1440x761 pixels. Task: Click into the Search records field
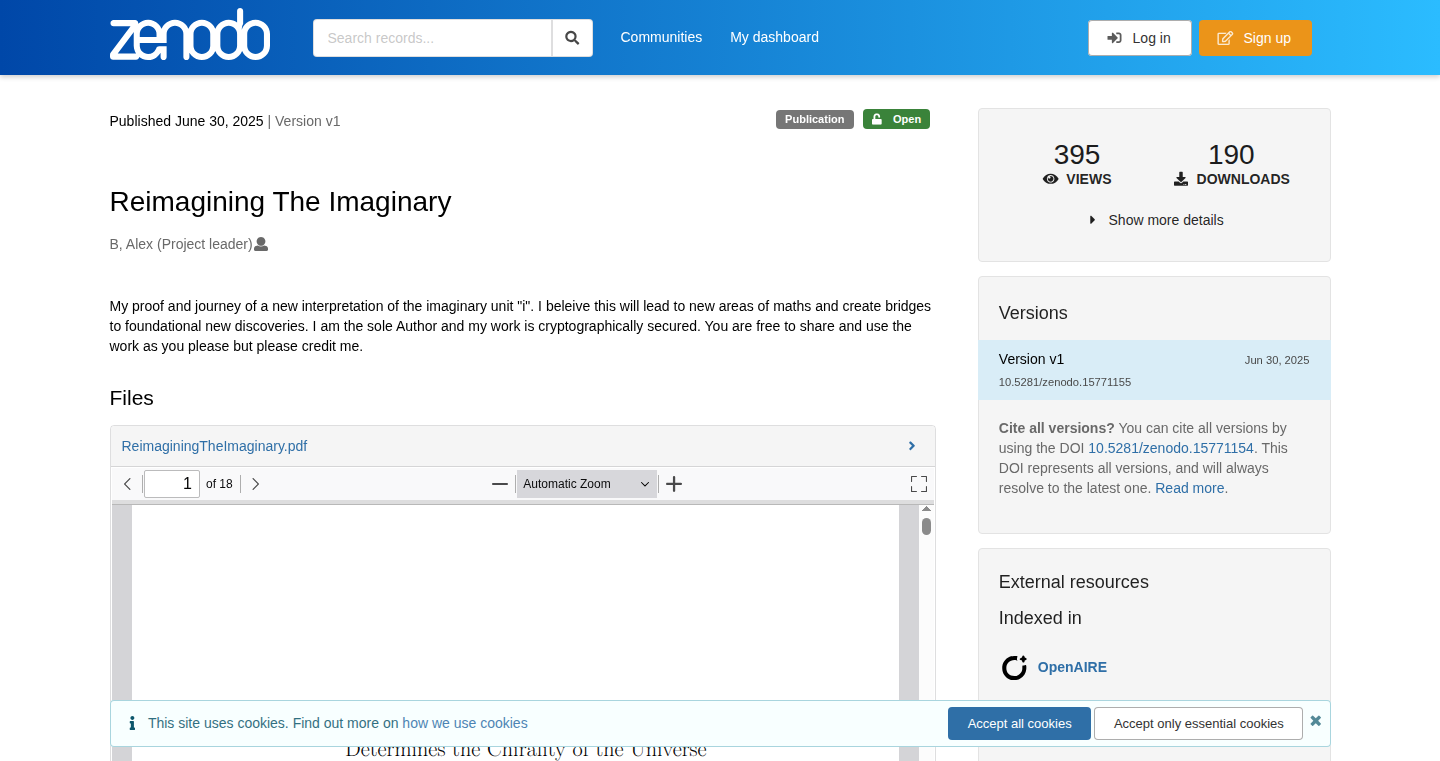click(x=432, y=38)
